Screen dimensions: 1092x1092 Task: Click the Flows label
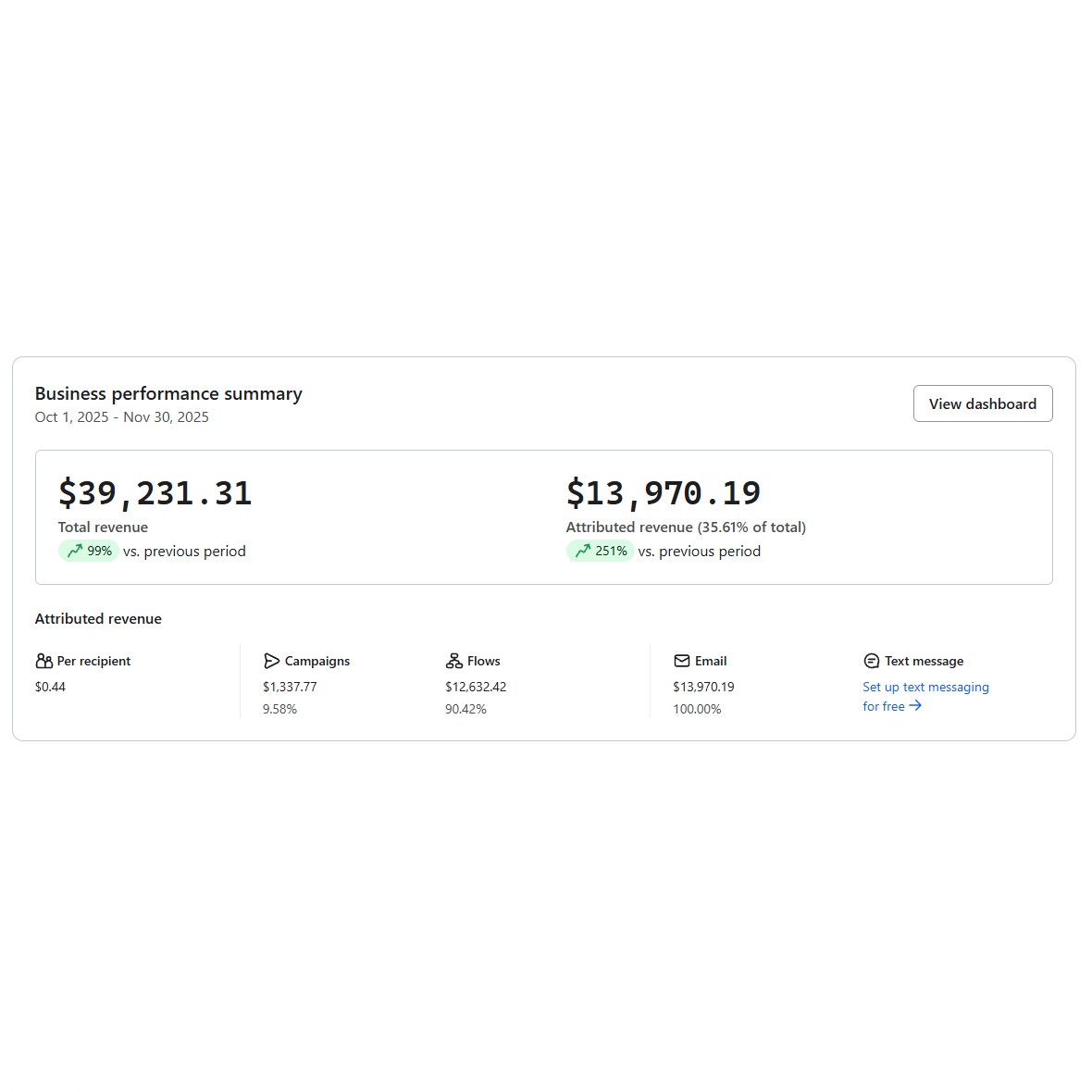click(484, 661)
